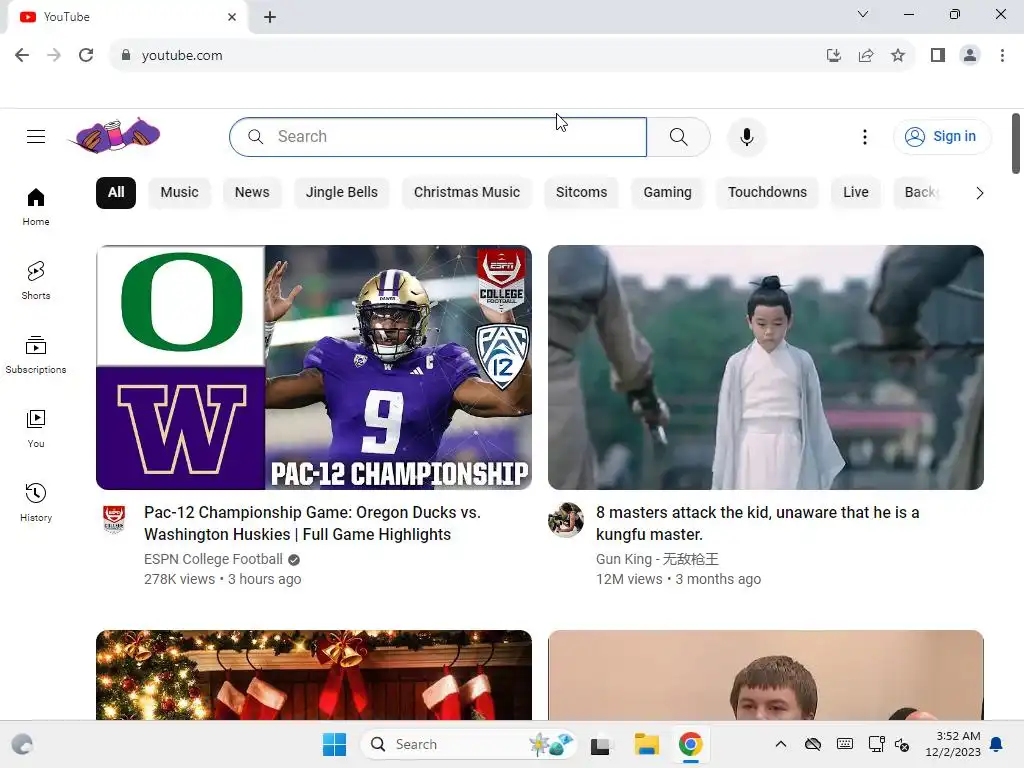The height and width of the screenshot is (768, 1024).
Task: Open the YouTube hamburger guide menu
Action: click(36, 136)
